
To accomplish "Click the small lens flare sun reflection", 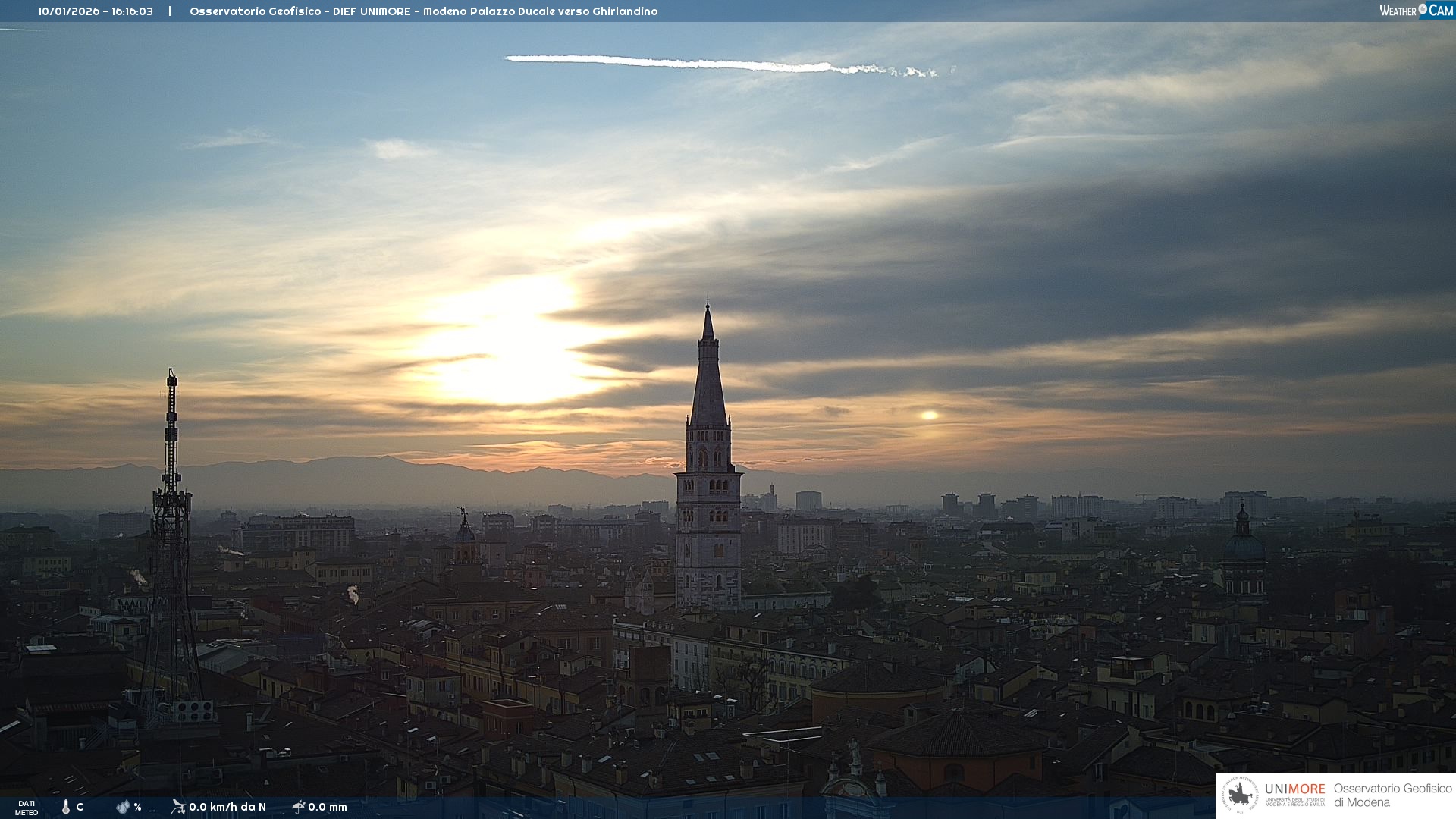I will (x=929, y=415).
